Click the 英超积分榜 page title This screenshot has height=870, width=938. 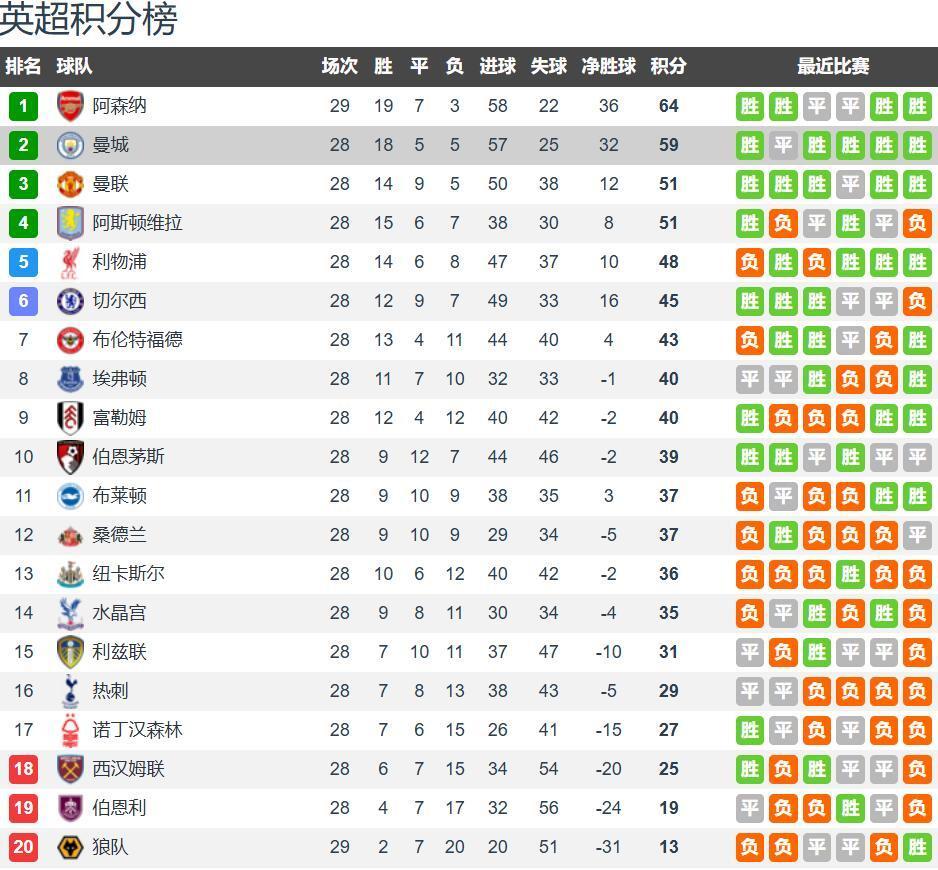pyautogui.click(x=88, y=20)
